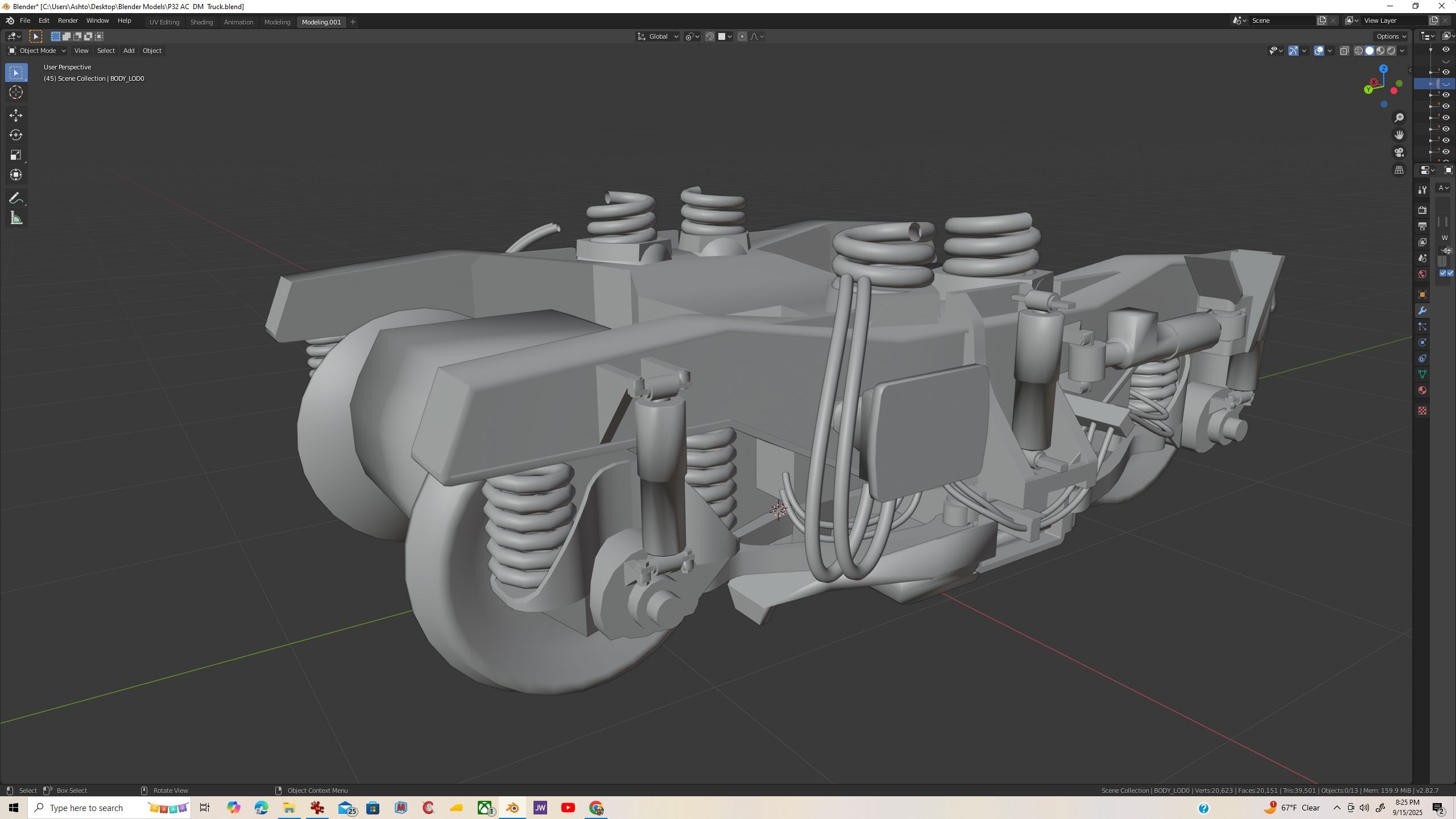Open Blender from the Windows taskbar

[512, 808]
